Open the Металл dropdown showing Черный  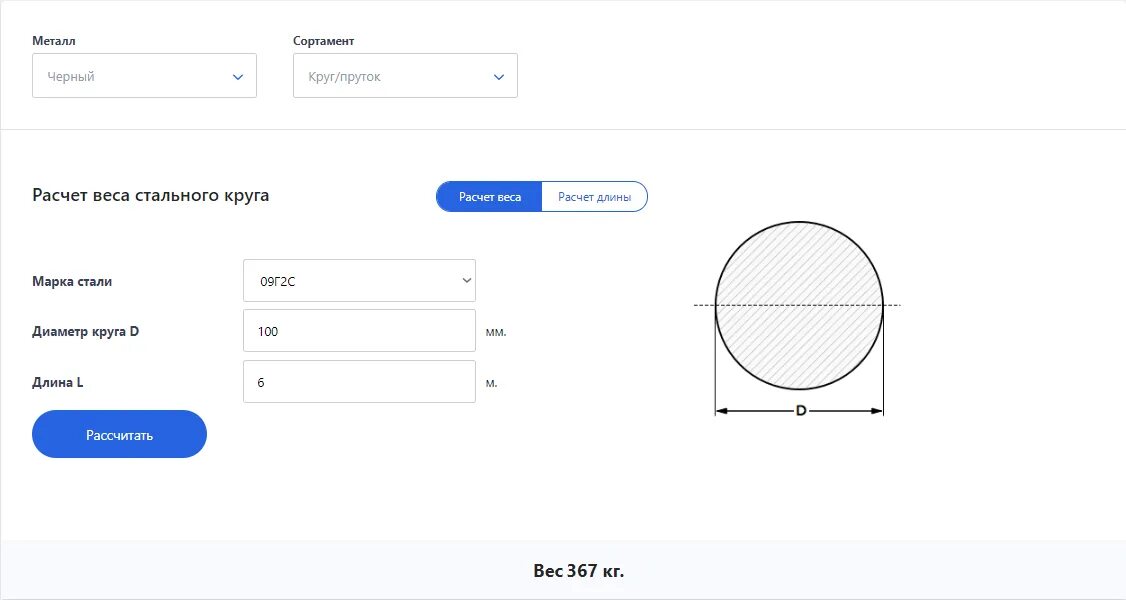[x=144, y=76]
